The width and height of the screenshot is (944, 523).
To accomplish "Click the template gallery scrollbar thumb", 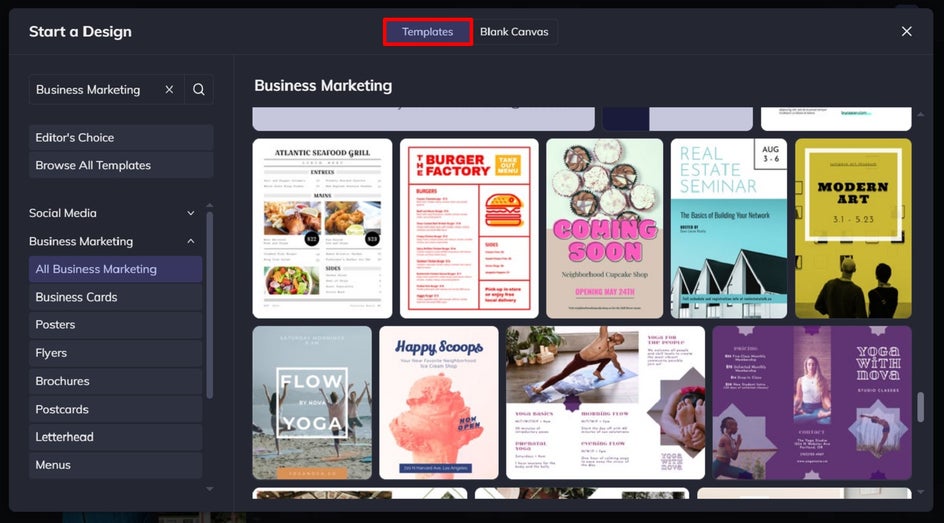I will click(x=921, y=407).
